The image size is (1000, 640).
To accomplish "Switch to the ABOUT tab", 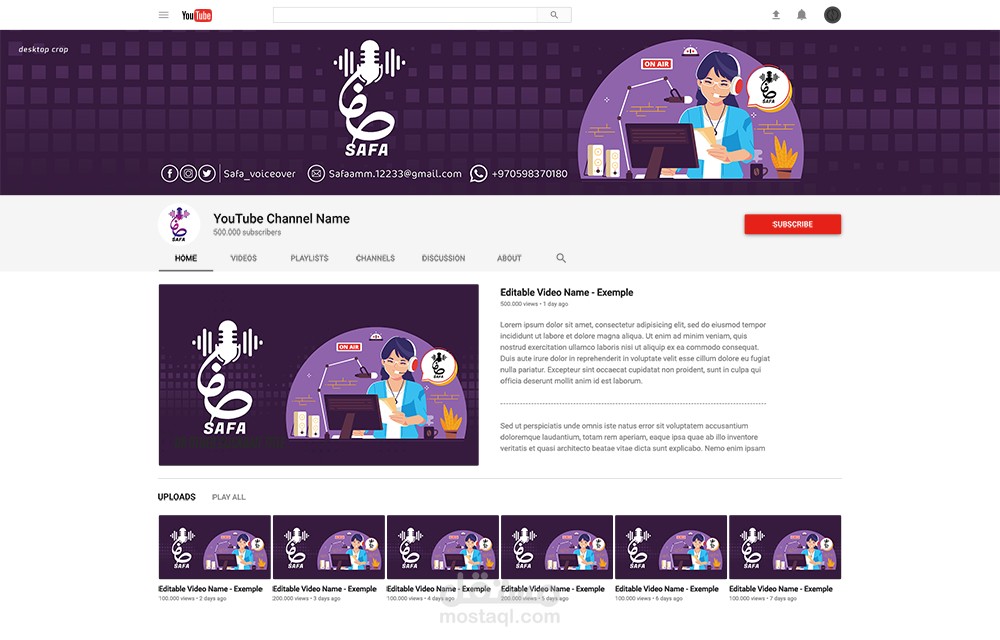I will (x=509, y=258).
